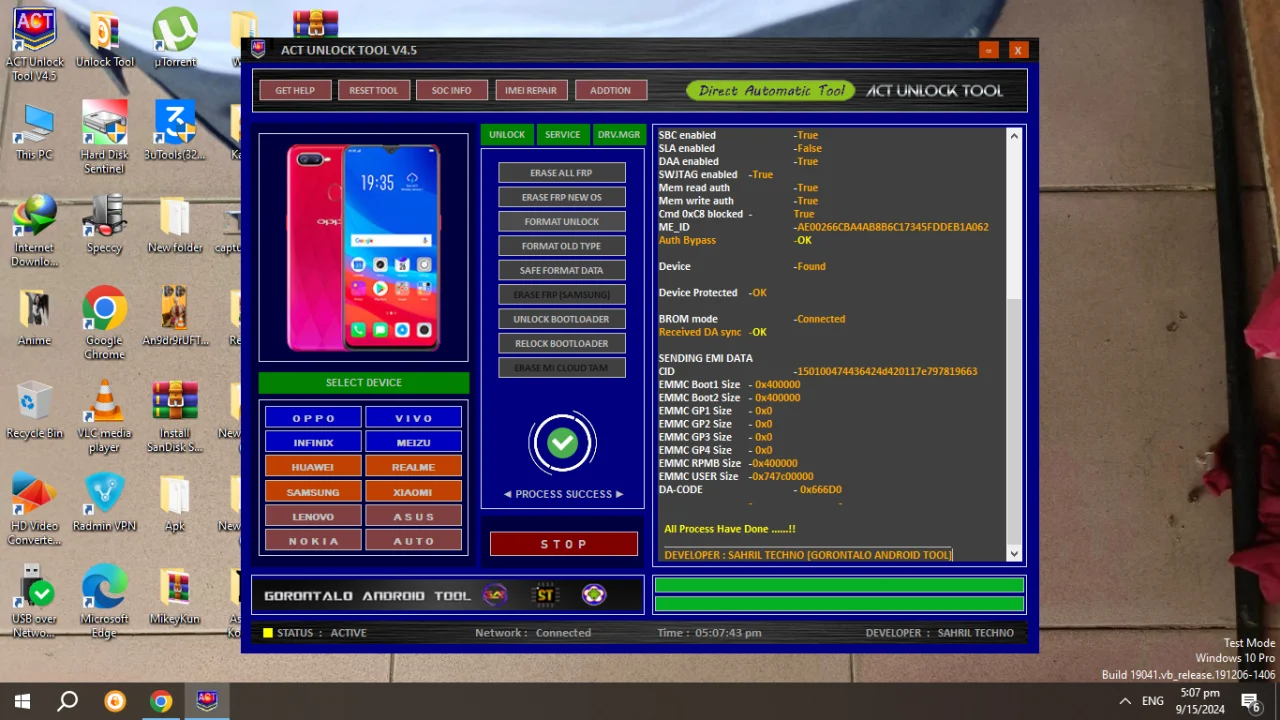This screenshot has width=1280, height=720.
Task: Choose the XIAOMI brand
Action: (413, 492)
